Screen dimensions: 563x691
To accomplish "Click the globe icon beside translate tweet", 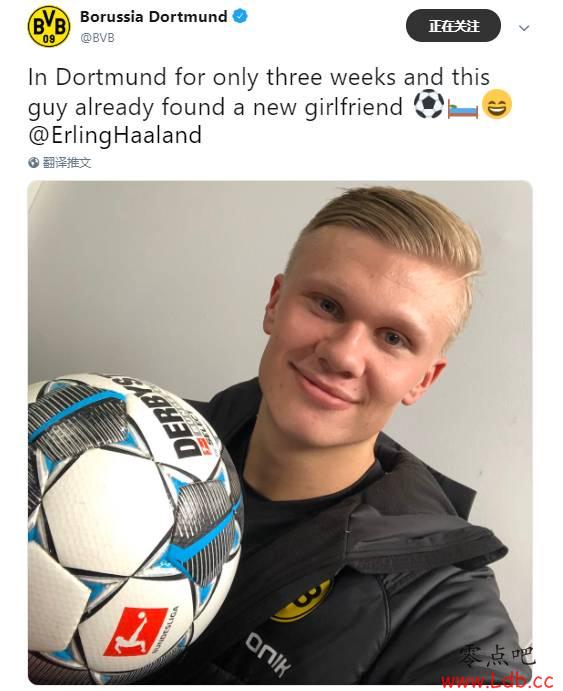I will pyautogui.click(x=33, y=163).
